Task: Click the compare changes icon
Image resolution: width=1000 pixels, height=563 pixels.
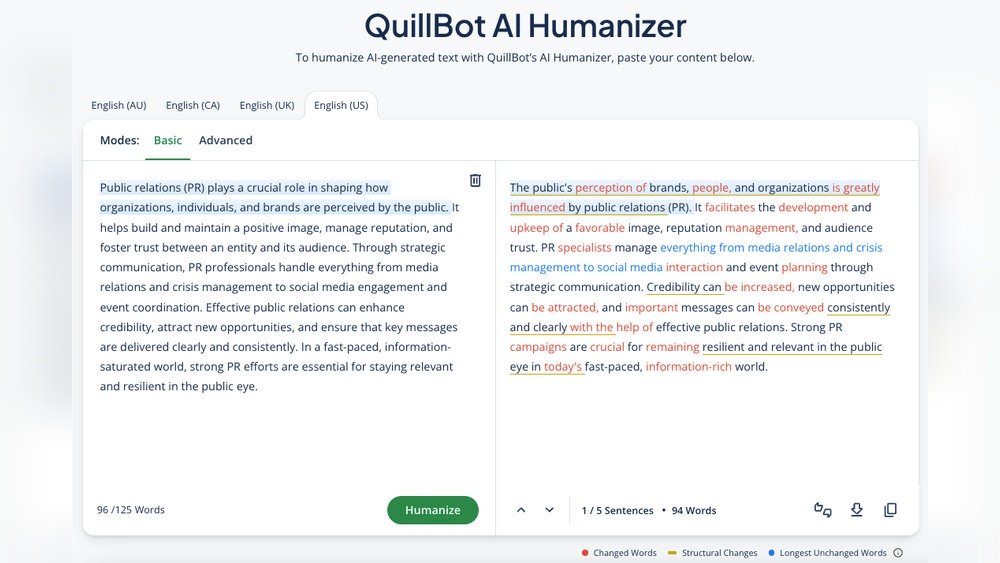Action: click(x=823, y=510)
